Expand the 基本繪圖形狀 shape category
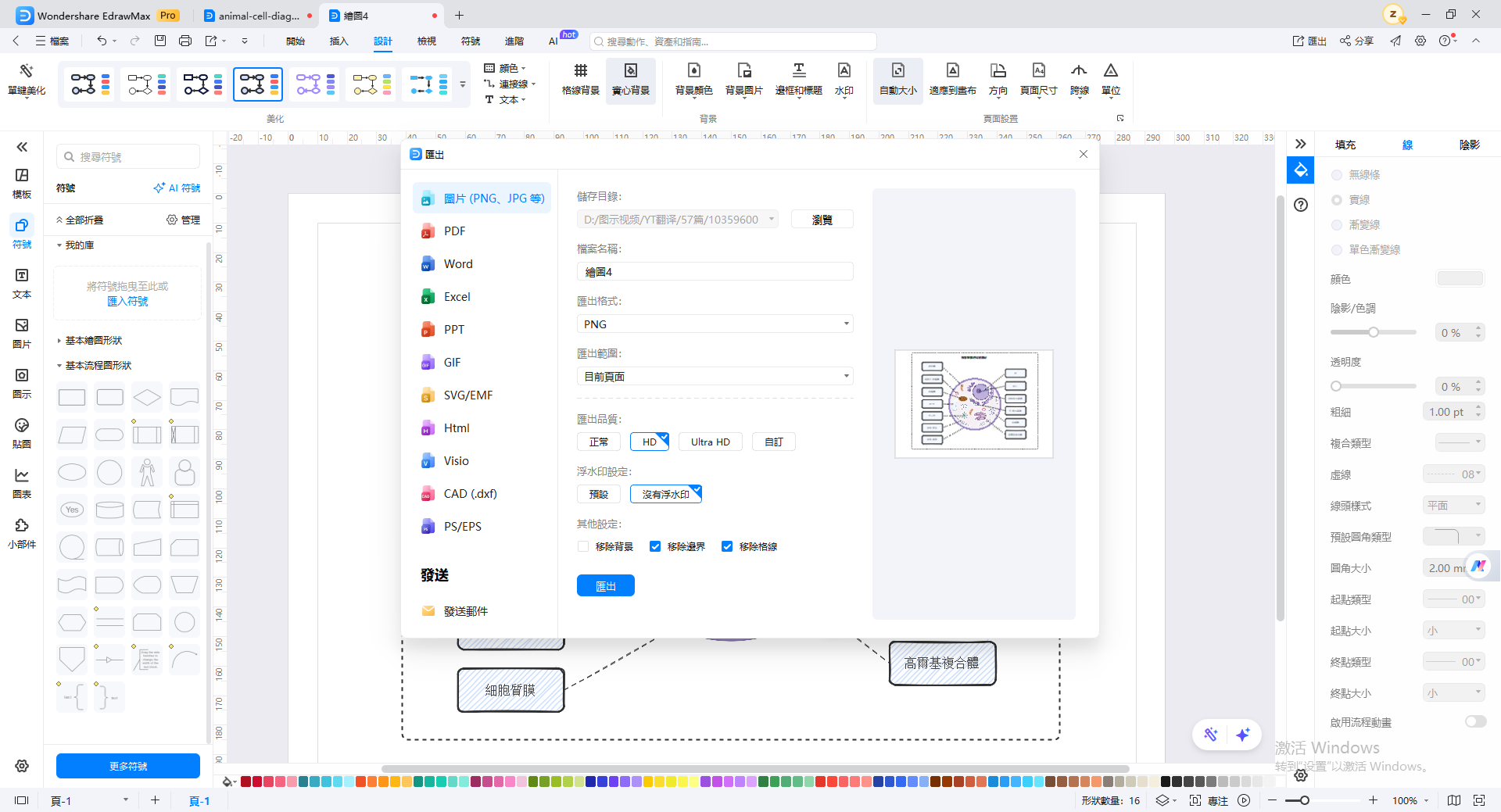 click(x=94, y=341)
